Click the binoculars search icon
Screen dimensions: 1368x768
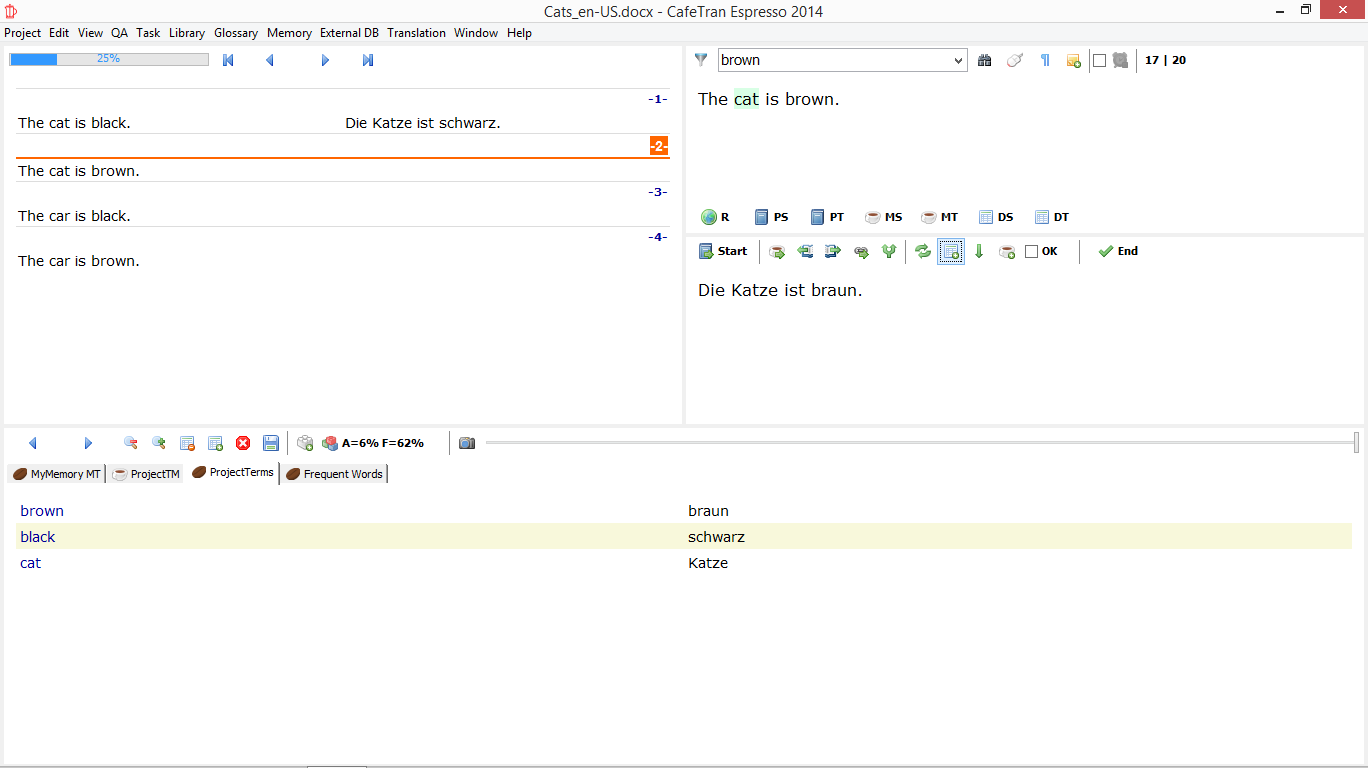(x=984, y=60)
